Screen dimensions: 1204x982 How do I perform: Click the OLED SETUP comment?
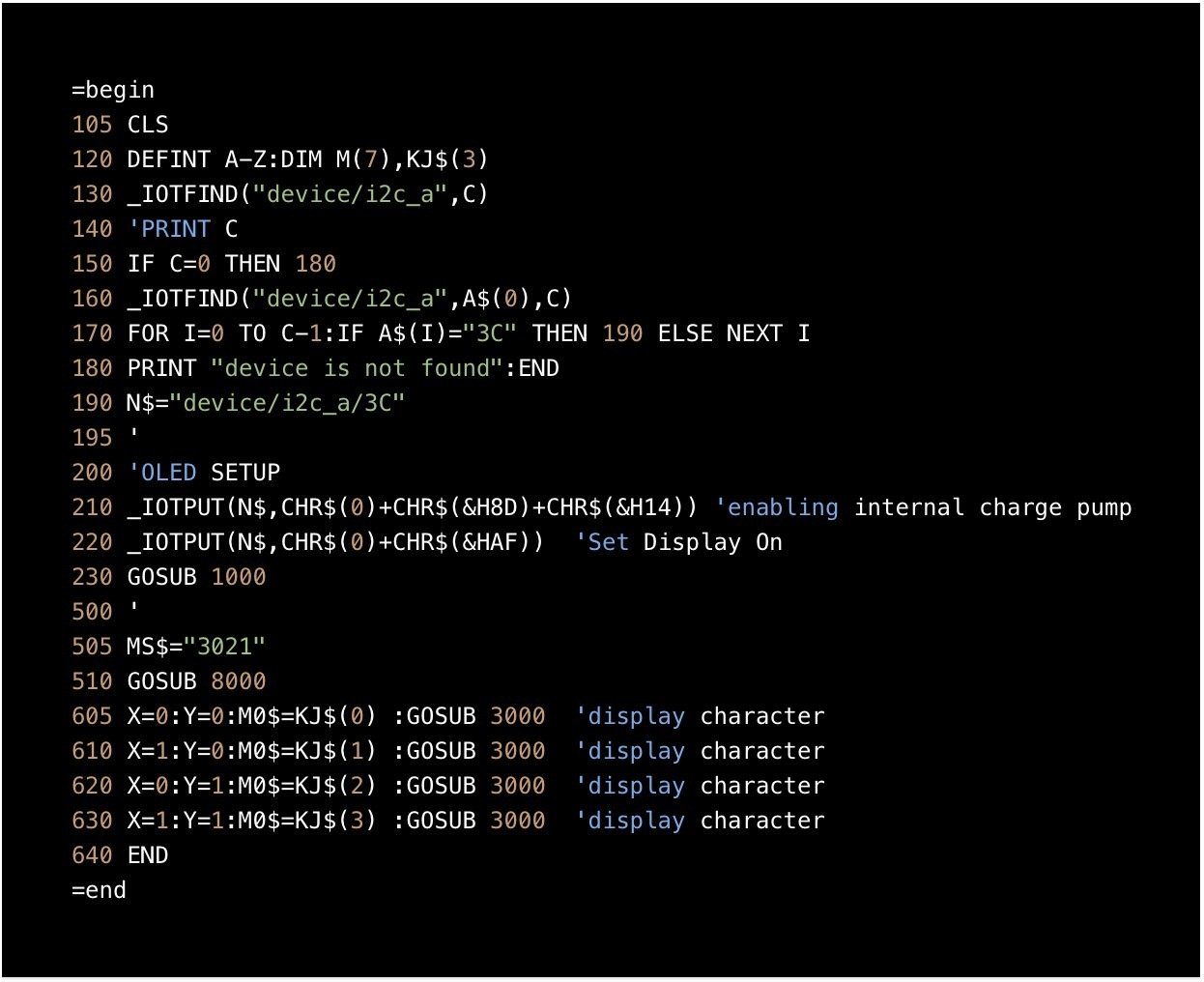click(x=204, y=473)
